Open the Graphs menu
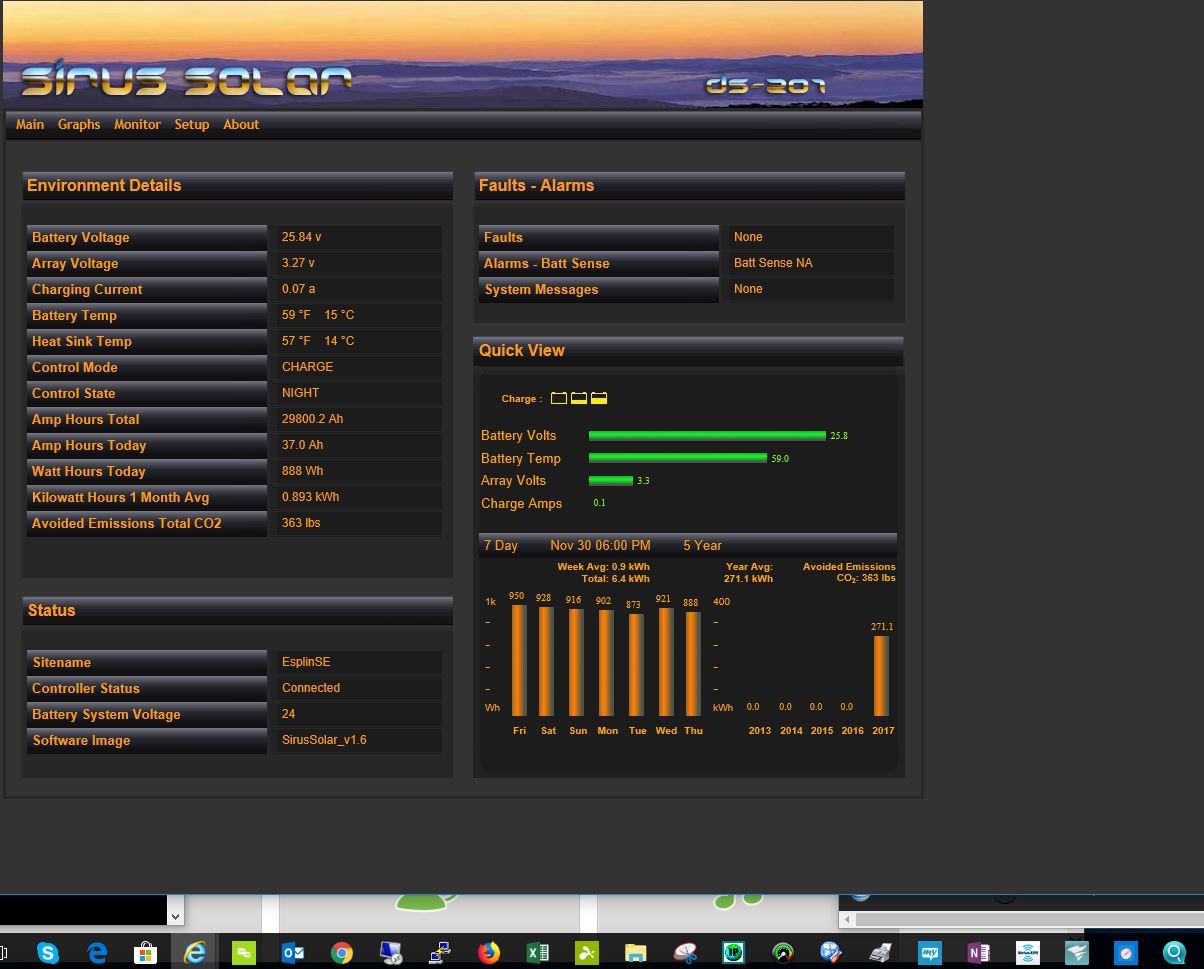1204x969 pixels. (79, 125)
